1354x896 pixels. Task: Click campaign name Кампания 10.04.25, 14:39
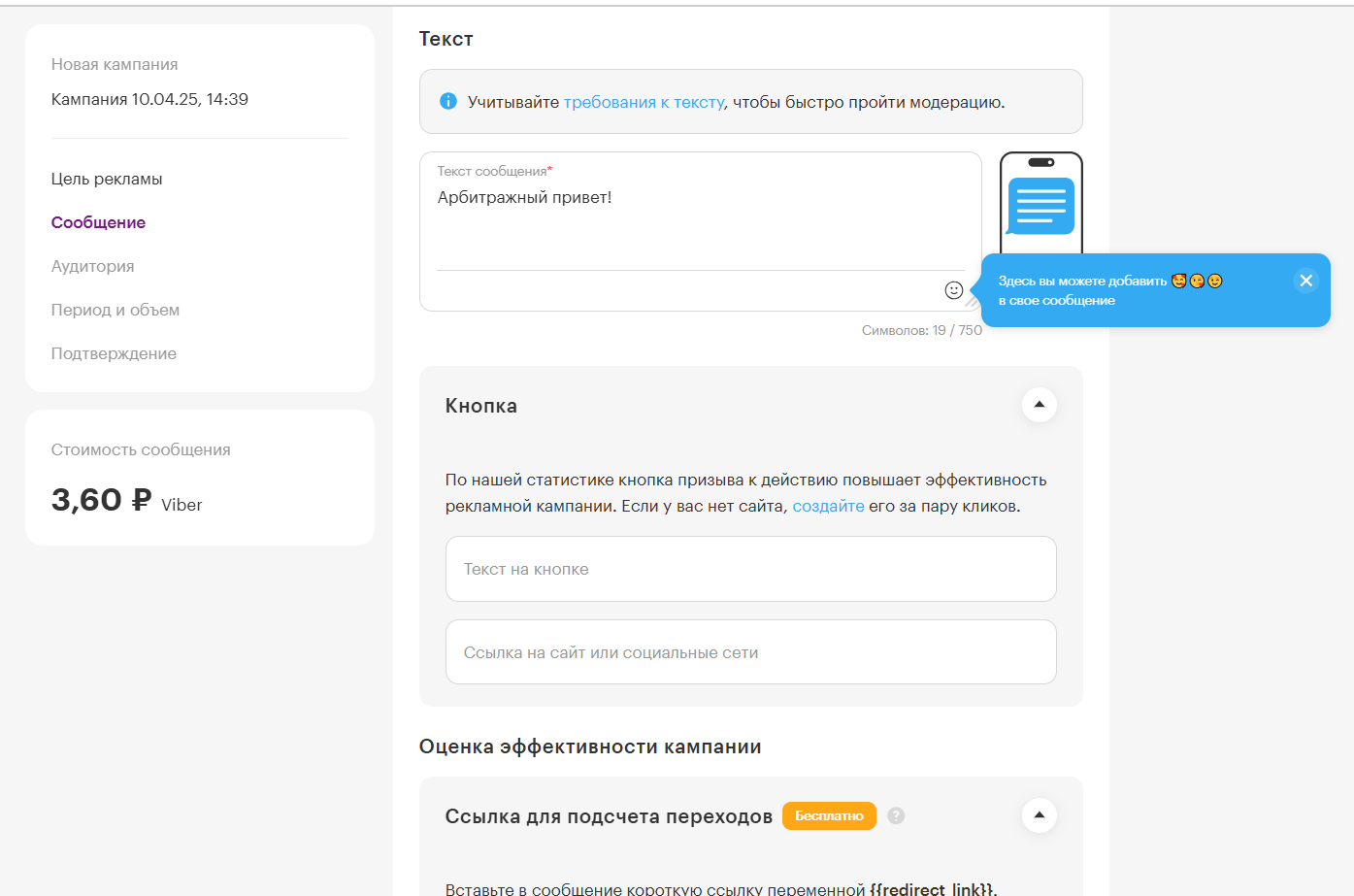click(149, 99)
